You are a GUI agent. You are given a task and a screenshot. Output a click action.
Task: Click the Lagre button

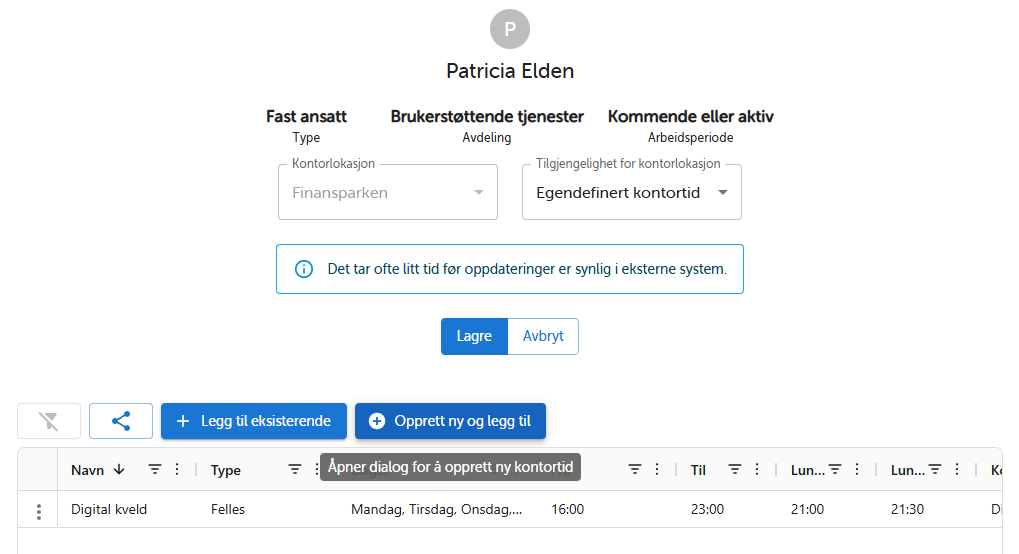click(x=474, y=336)
